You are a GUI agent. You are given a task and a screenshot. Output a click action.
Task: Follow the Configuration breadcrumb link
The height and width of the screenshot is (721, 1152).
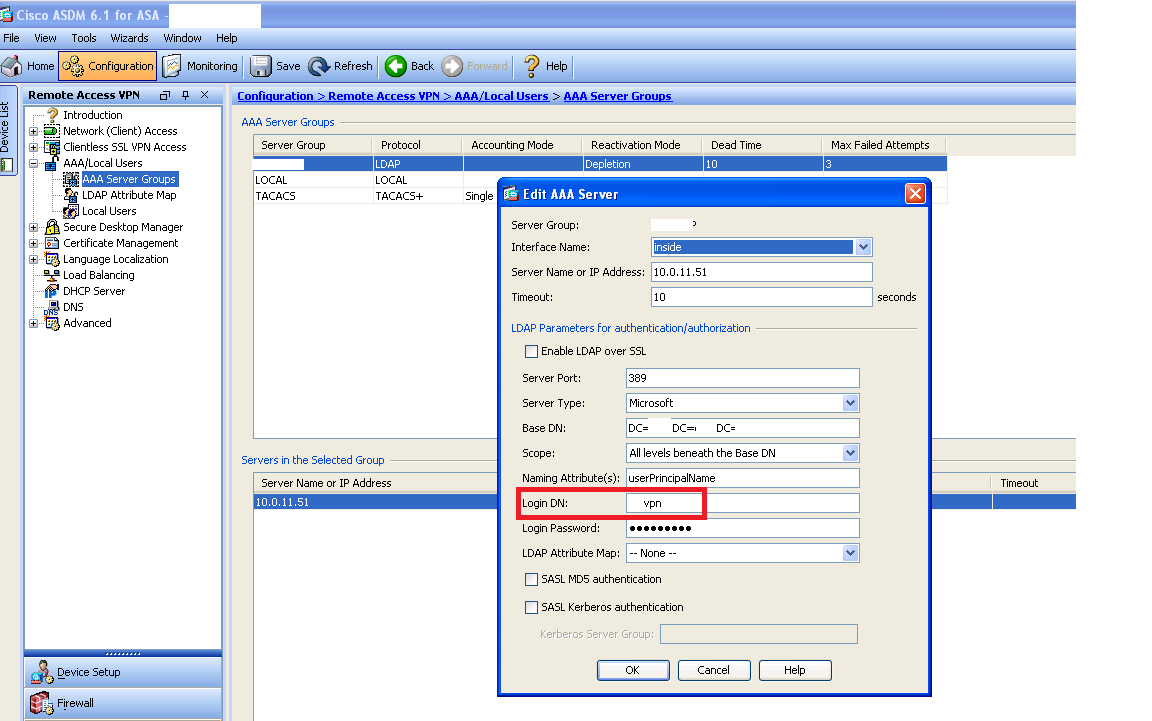276,96
